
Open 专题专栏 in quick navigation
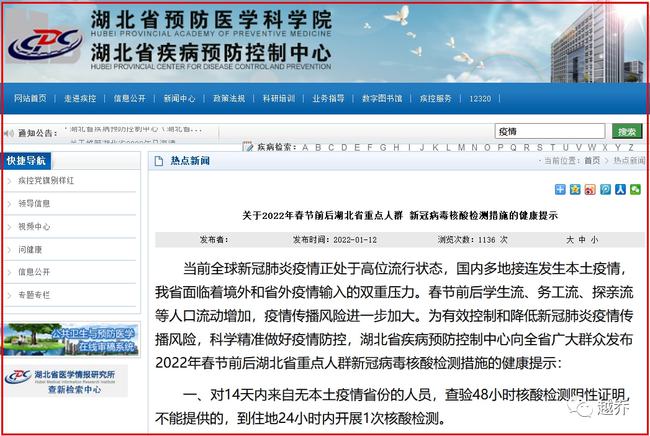tap(34, 295)
